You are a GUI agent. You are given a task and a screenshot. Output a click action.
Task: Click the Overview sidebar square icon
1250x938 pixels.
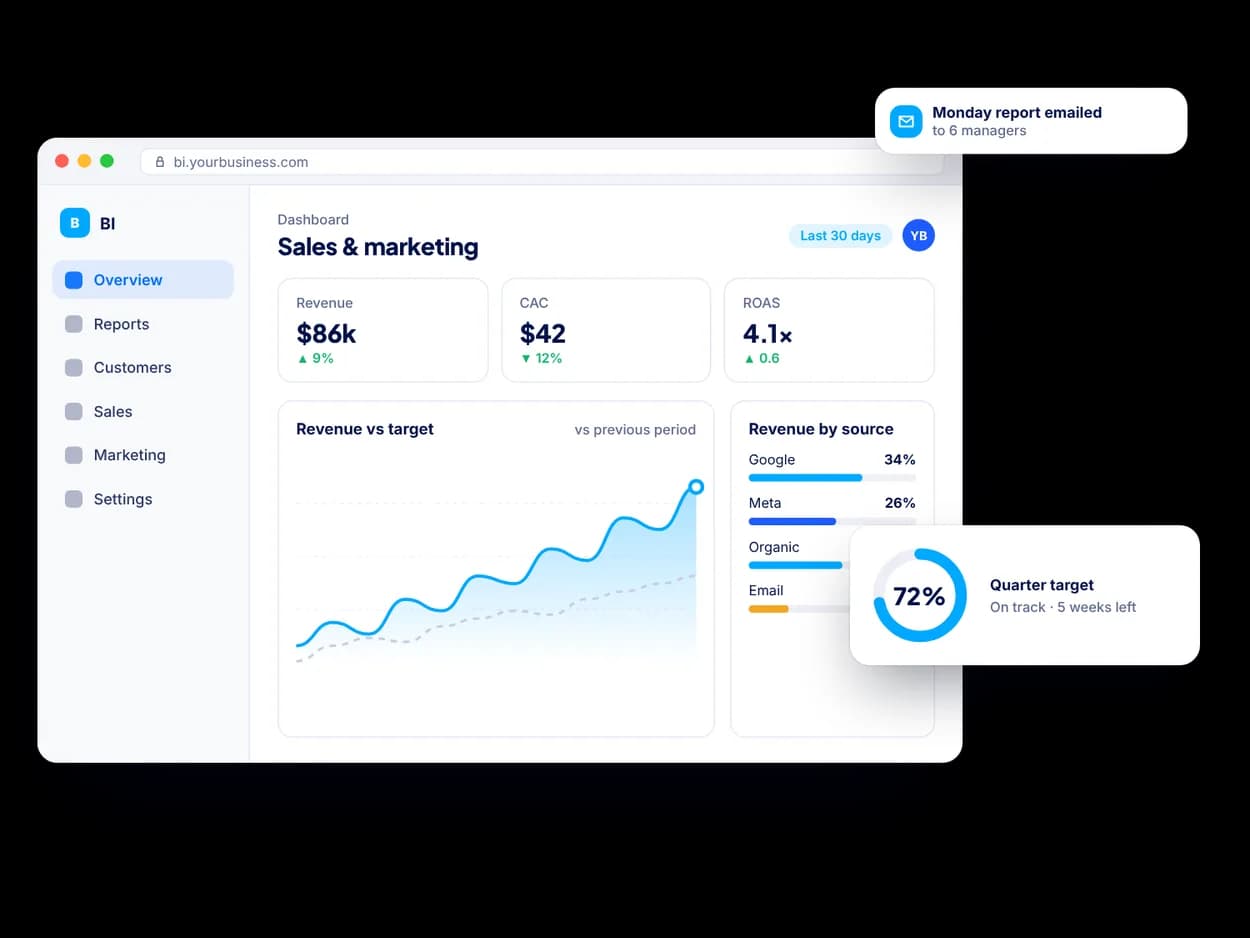(74, 280)
